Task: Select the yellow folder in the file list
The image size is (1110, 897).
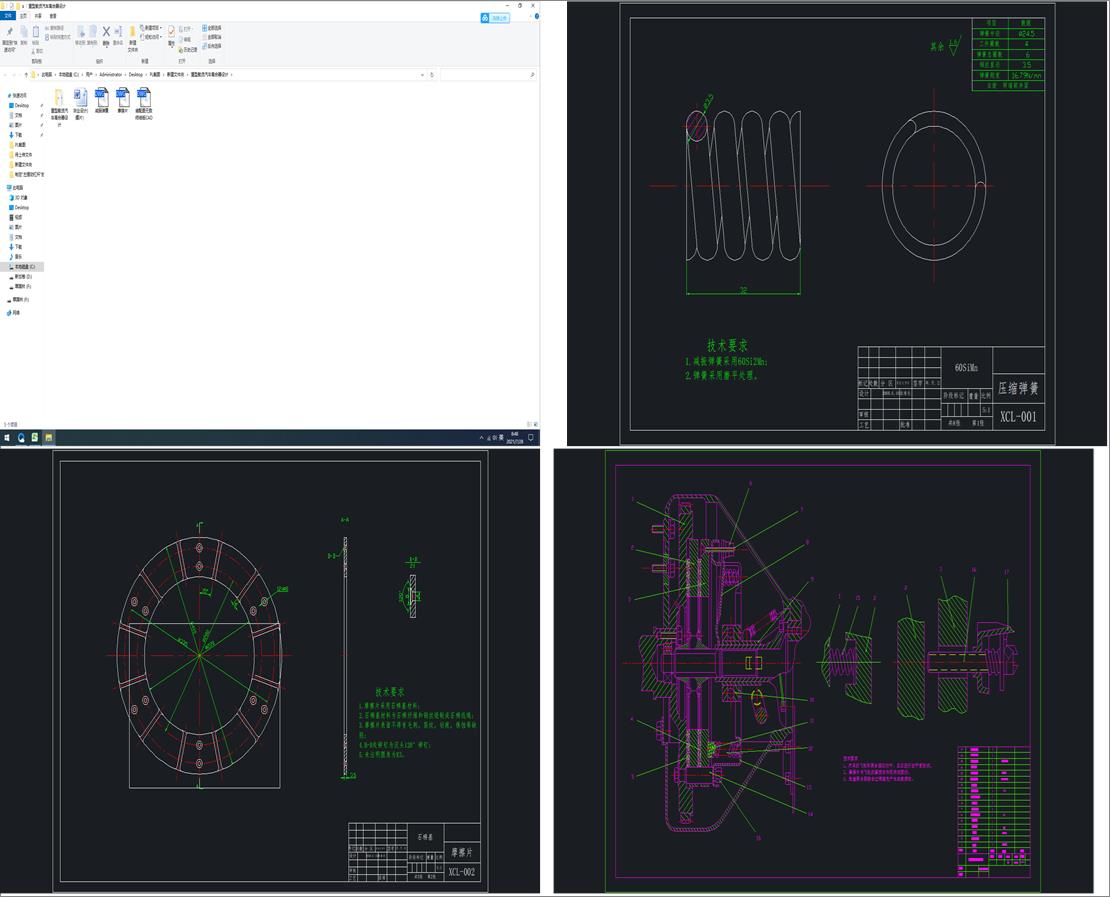Action: [59, 98]
